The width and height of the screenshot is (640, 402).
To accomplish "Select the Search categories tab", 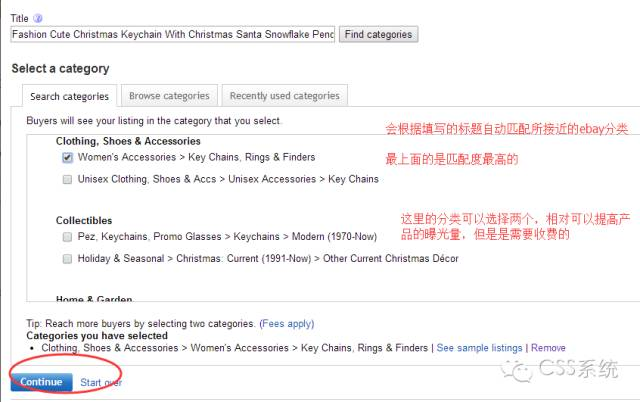I will click(x=69, y=96).
